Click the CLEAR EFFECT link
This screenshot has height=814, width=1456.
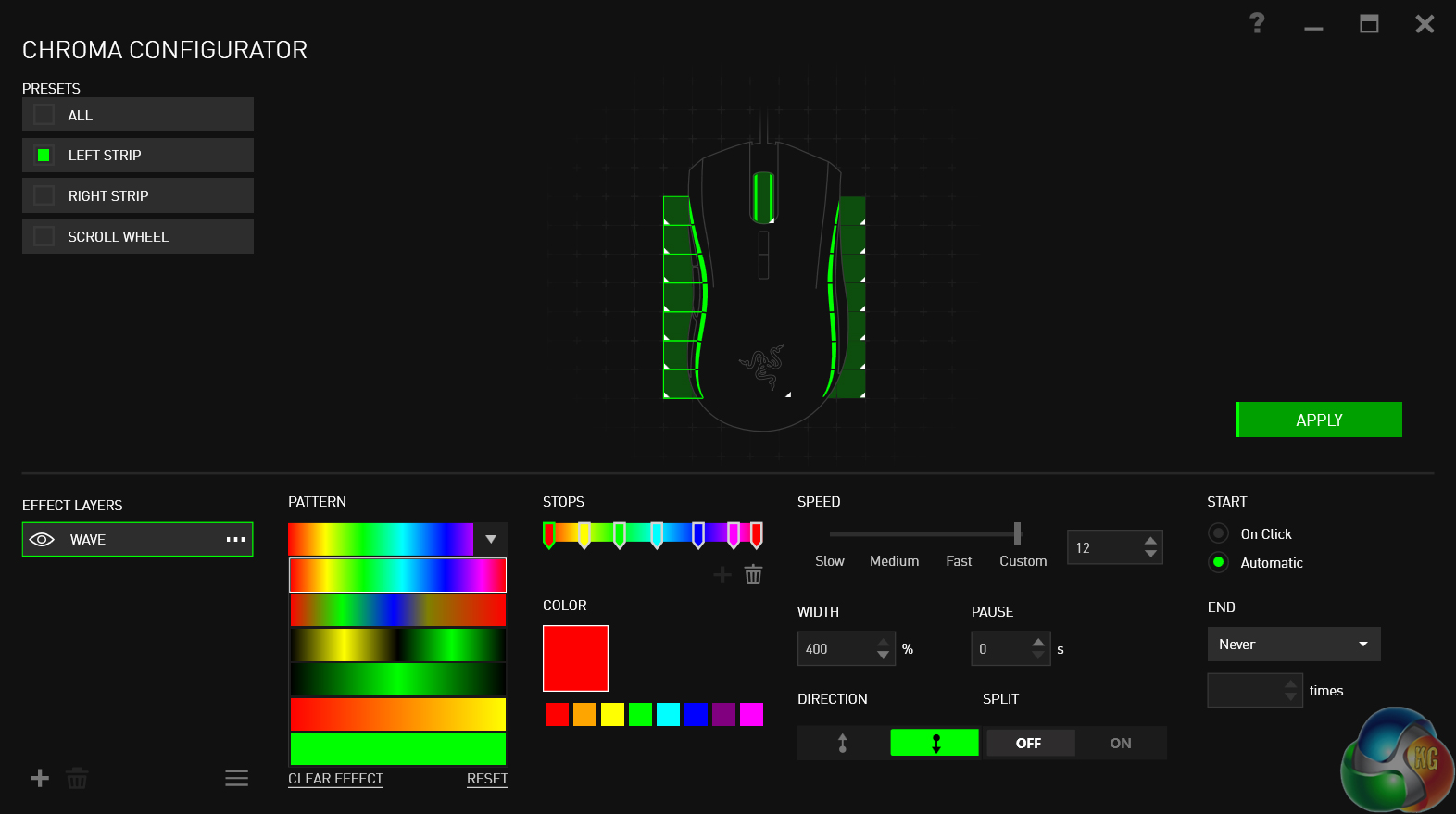[x=335, y=779]
